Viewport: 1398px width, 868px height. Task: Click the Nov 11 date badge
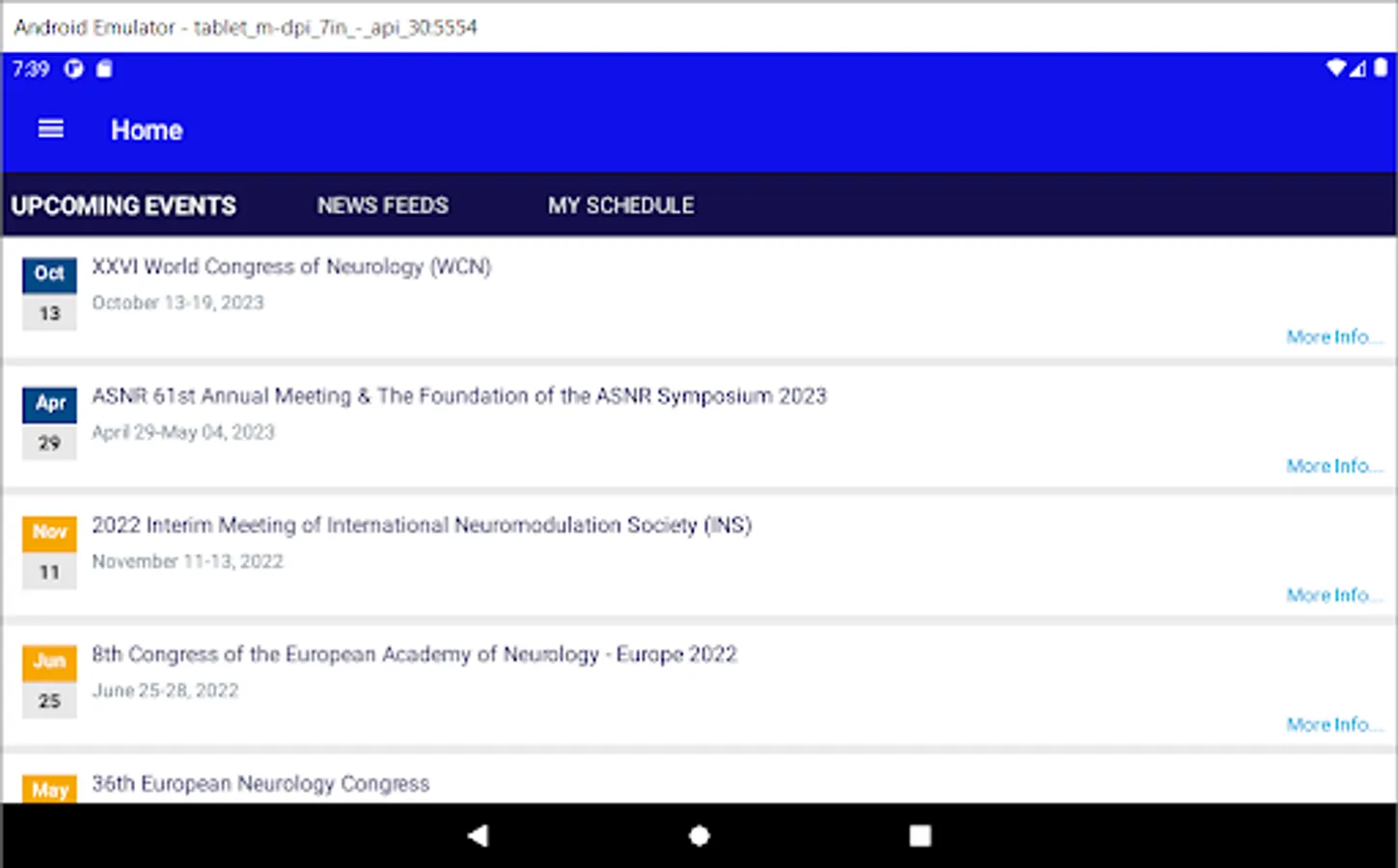tap(49, 552)
